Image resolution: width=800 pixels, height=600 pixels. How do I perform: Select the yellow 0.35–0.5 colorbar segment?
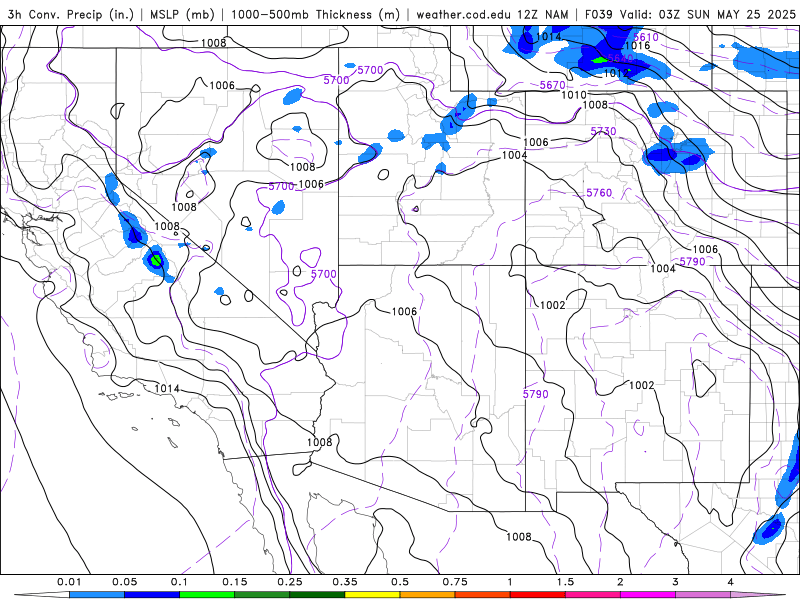pyautogui.click(x=372, y=595)
